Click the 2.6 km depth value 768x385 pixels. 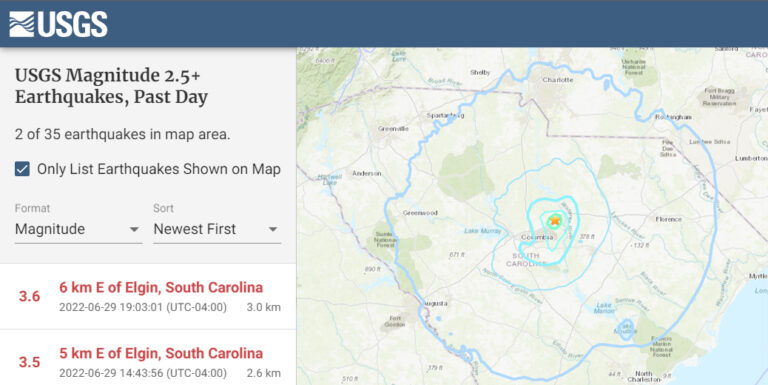point(264,373)
